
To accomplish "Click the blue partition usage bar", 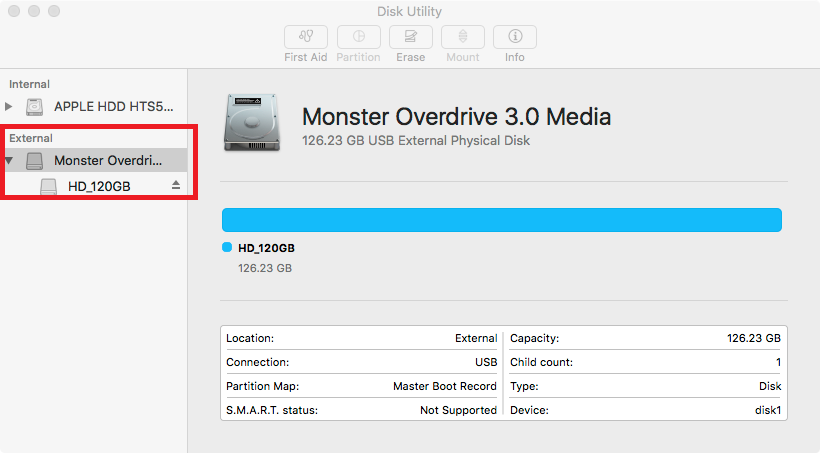I will tap(501, 220).
